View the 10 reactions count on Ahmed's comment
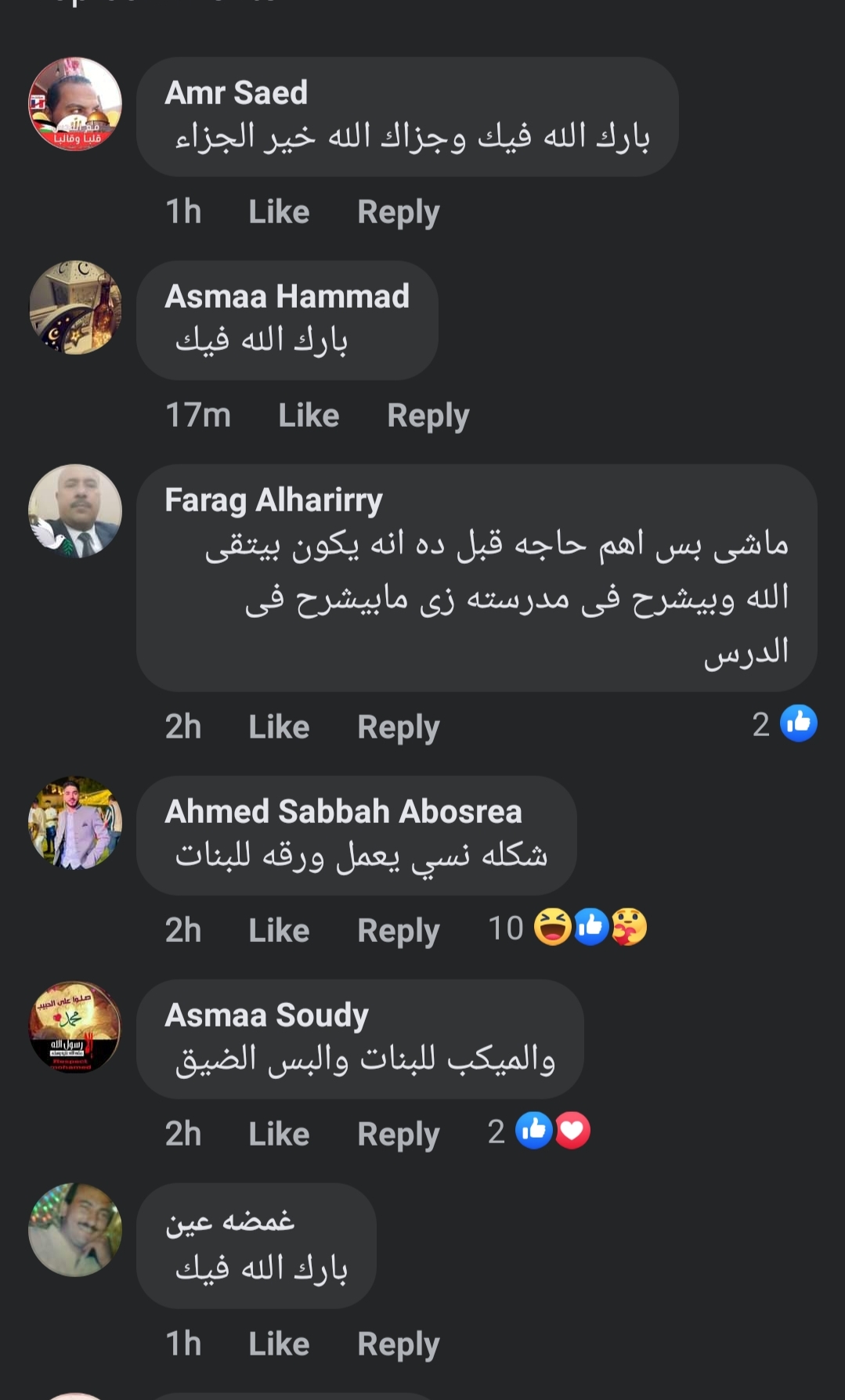845x1400 pixels. (506, 929)
